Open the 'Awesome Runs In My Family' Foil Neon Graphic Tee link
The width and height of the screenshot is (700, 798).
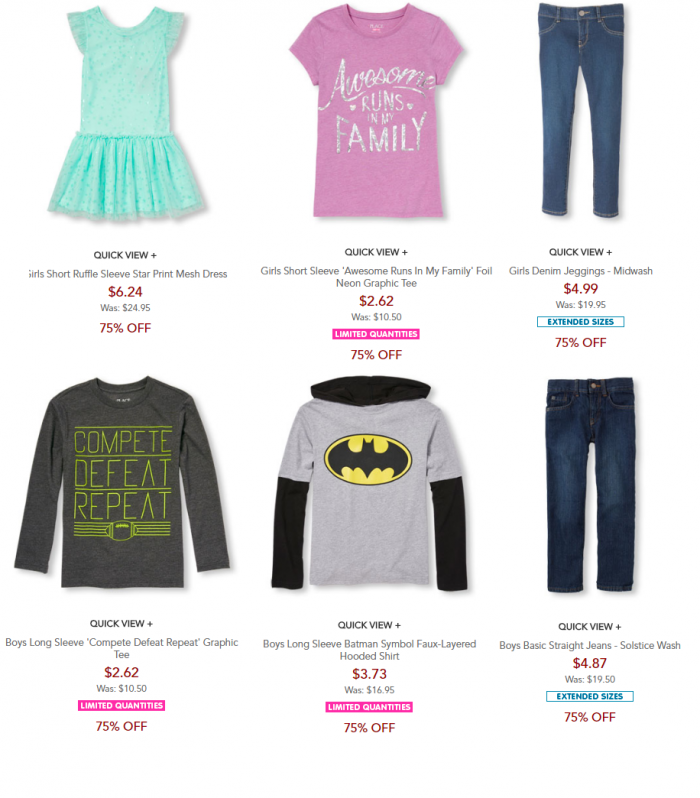376,277
